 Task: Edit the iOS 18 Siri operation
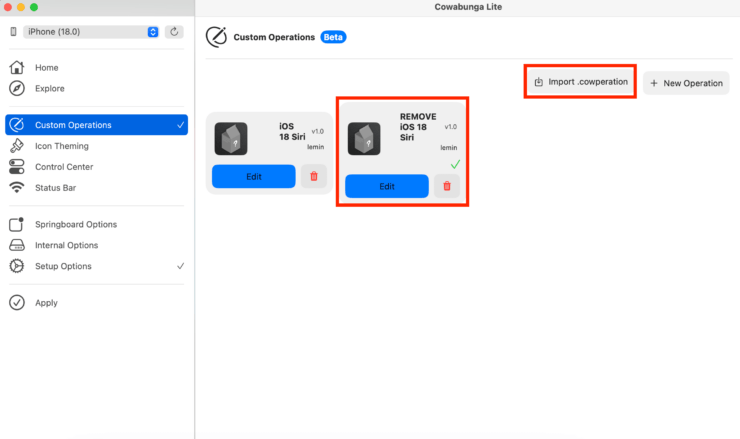253,177
